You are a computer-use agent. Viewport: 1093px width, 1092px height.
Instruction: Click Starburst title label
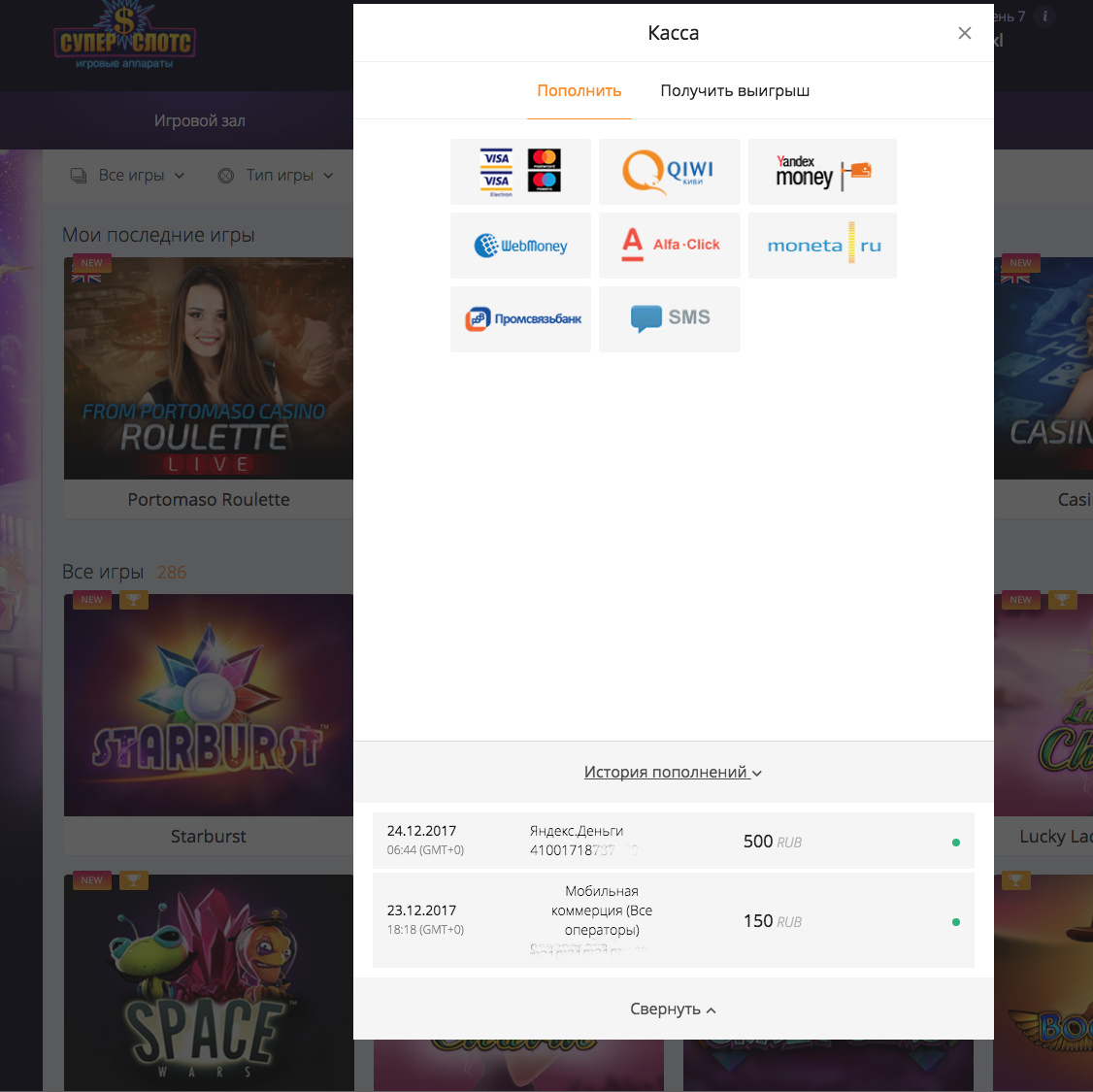[209, 837]
